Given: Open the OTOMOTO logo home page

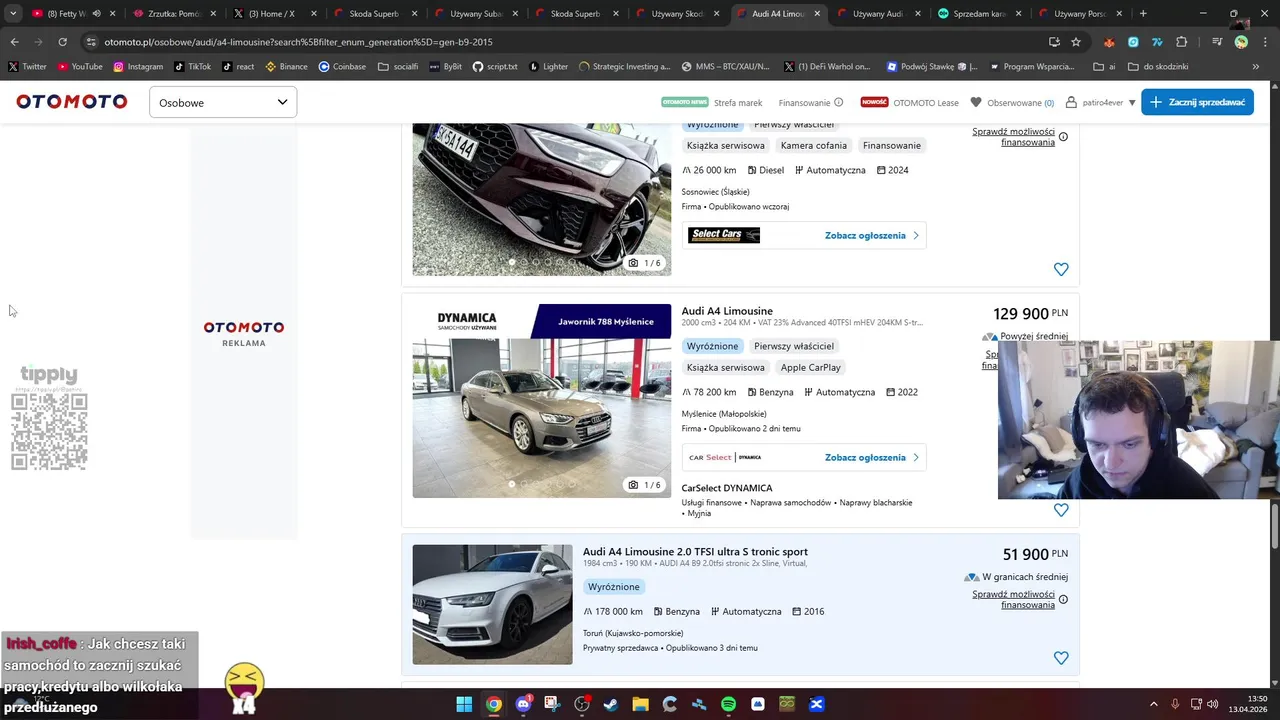Looking at the screenshot, I should [x=72, y=102].
